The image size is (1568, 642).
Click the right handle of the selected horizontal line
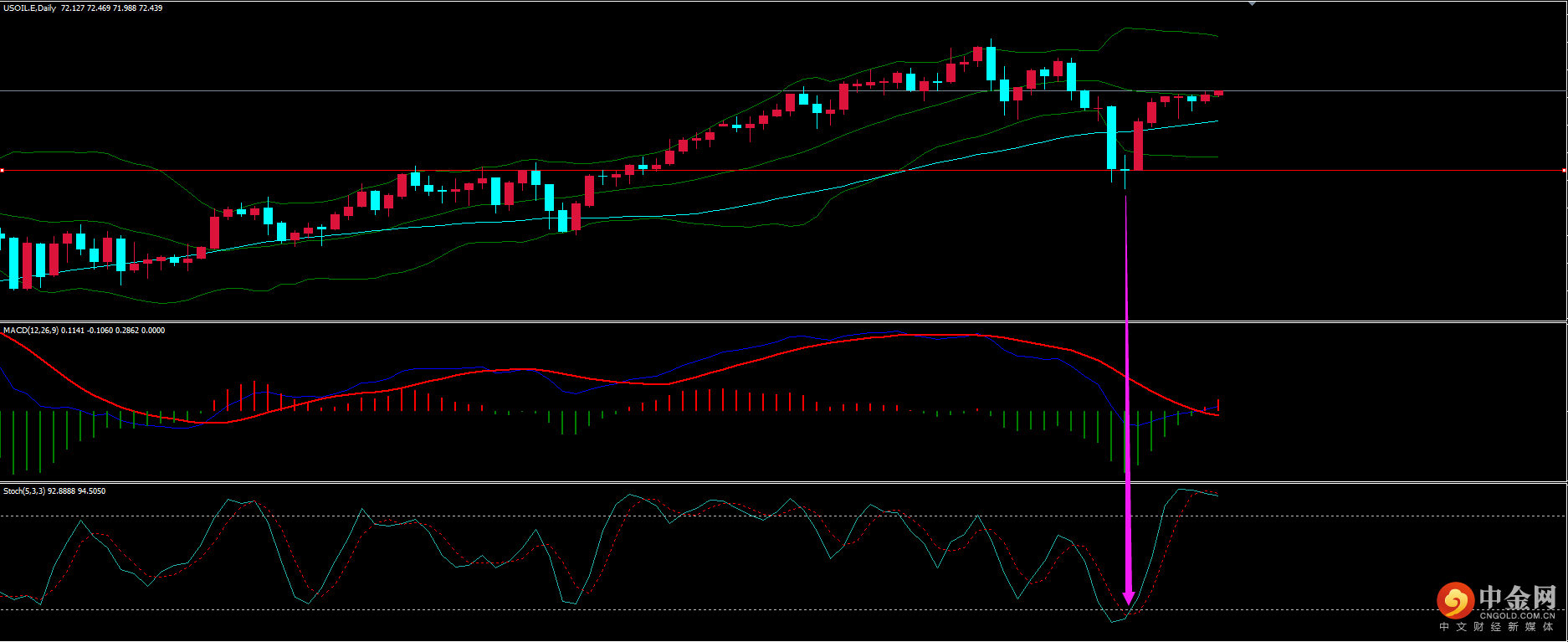click(x=1565, y=171)
